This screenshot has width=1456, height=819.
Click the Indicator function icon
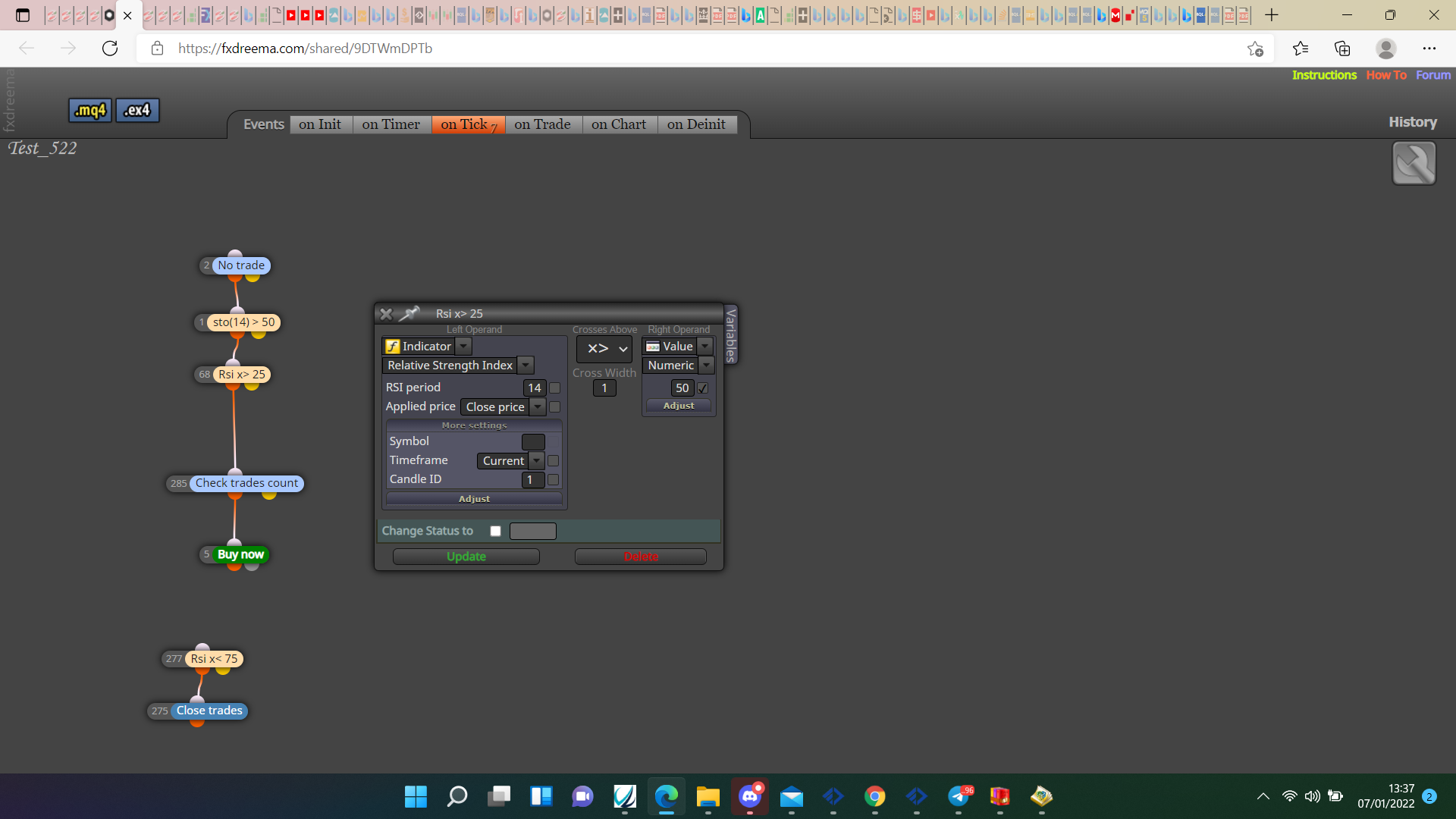pos(392,347)
